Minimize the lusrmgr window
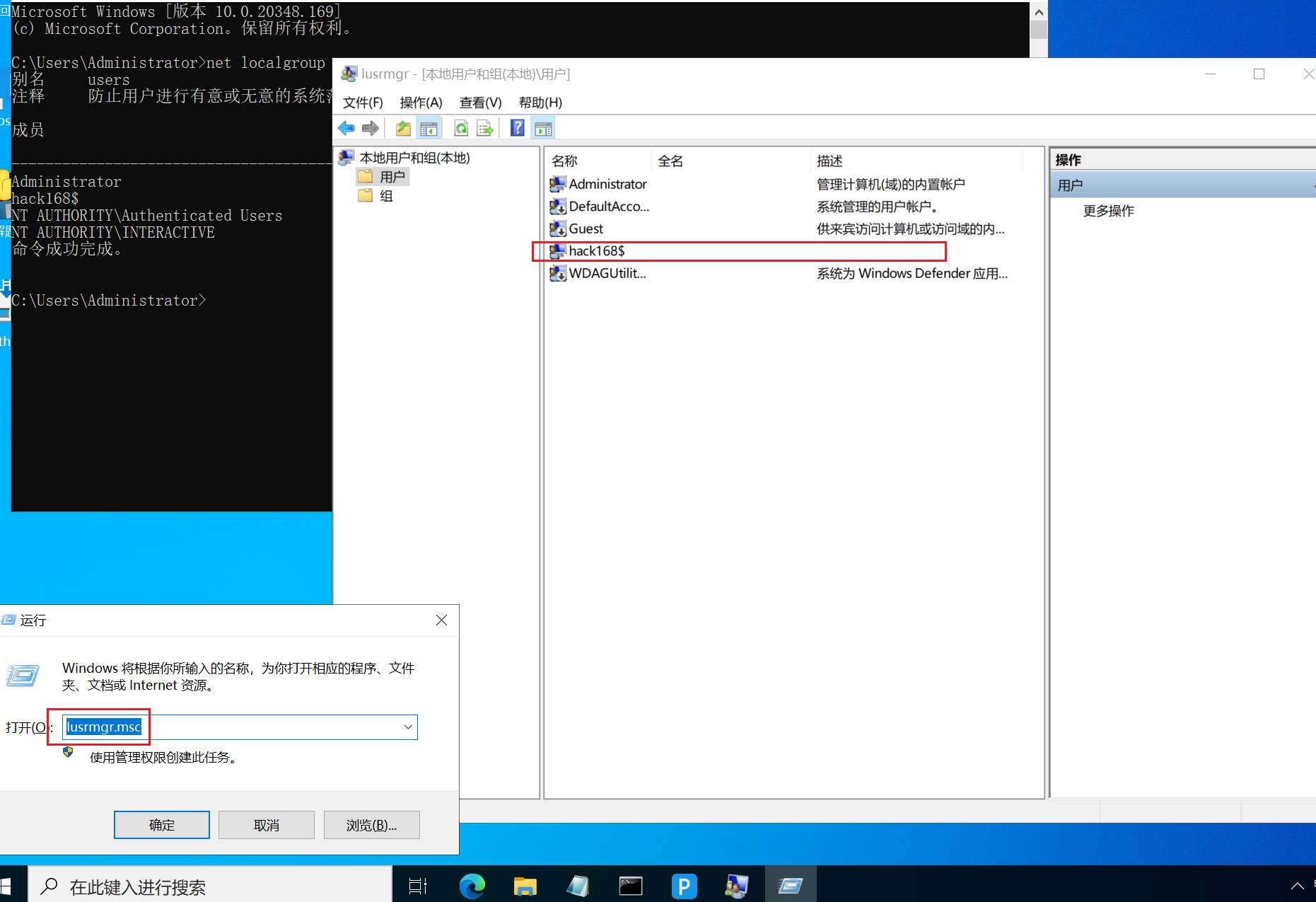The height and width of the screenshot is (902, 1316). coord(1210,74)
